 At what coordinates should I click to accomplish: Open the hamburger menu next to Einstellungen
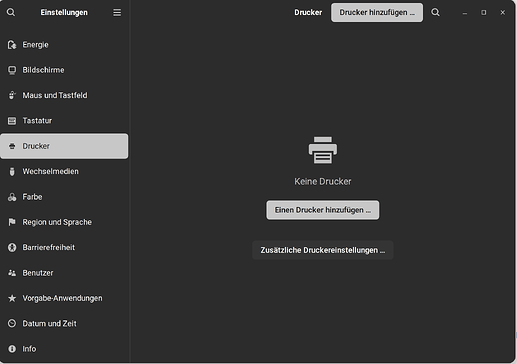117,13
